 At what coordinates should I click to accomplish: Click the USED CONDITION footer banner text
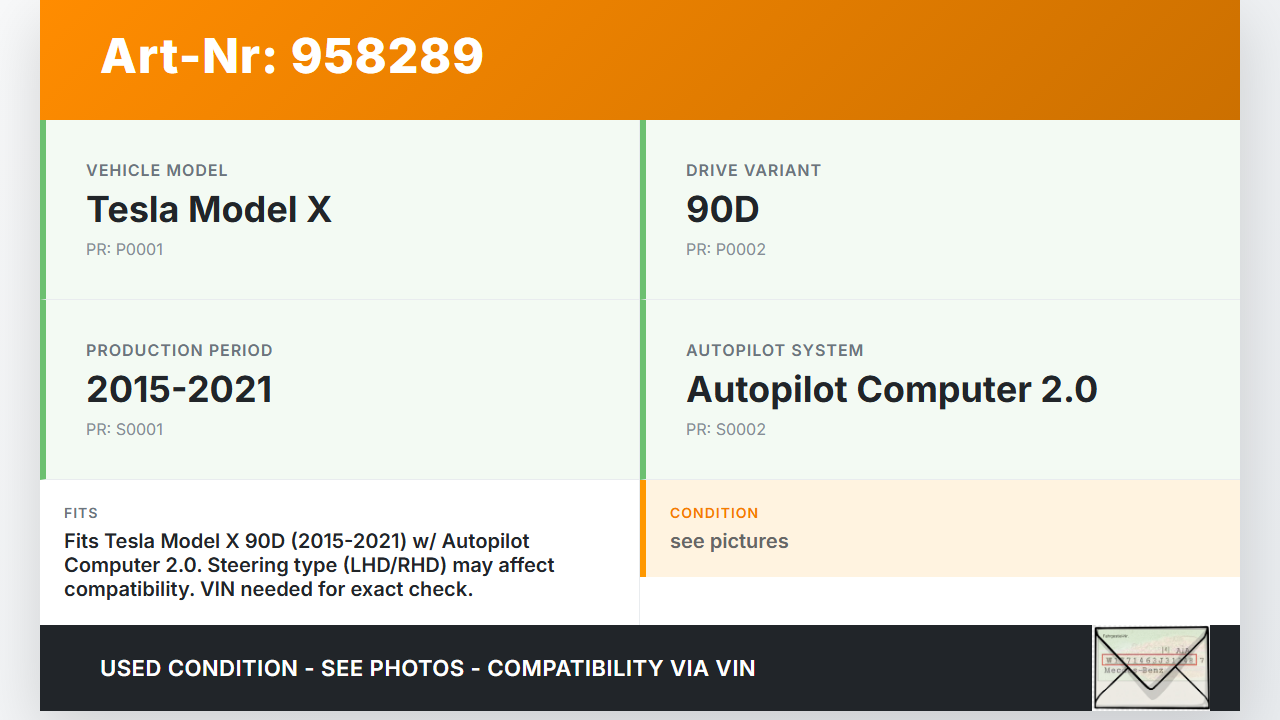tap(427, 668)
